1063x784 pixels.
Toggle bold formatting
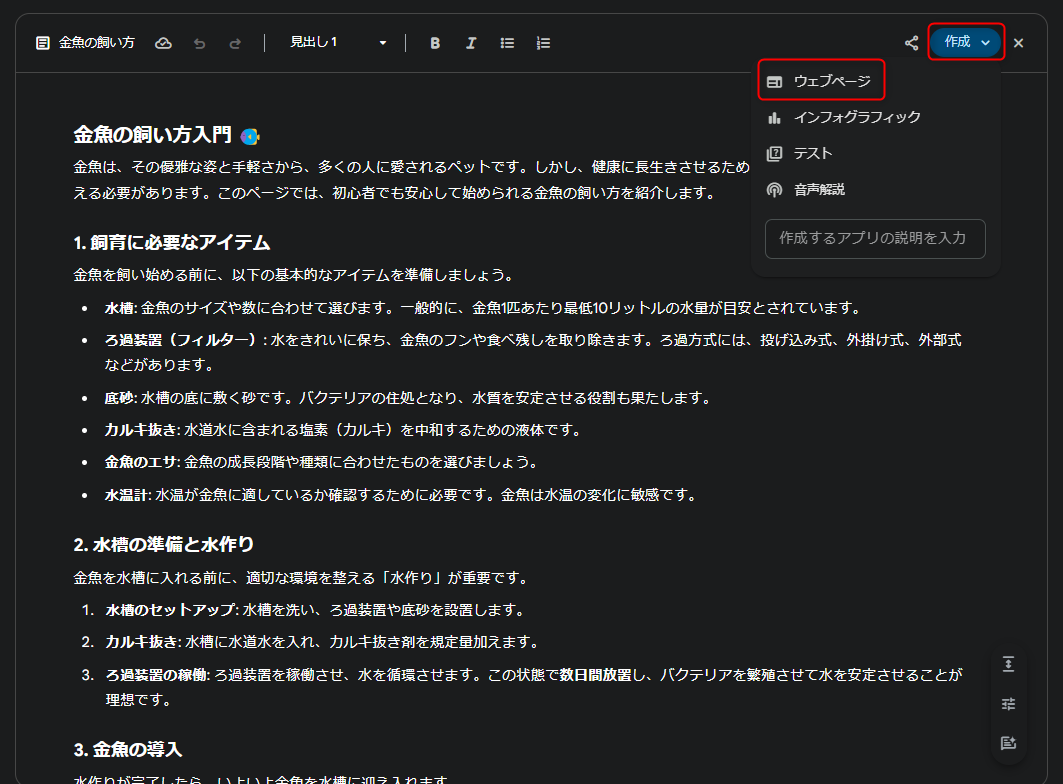coord(435,43)
